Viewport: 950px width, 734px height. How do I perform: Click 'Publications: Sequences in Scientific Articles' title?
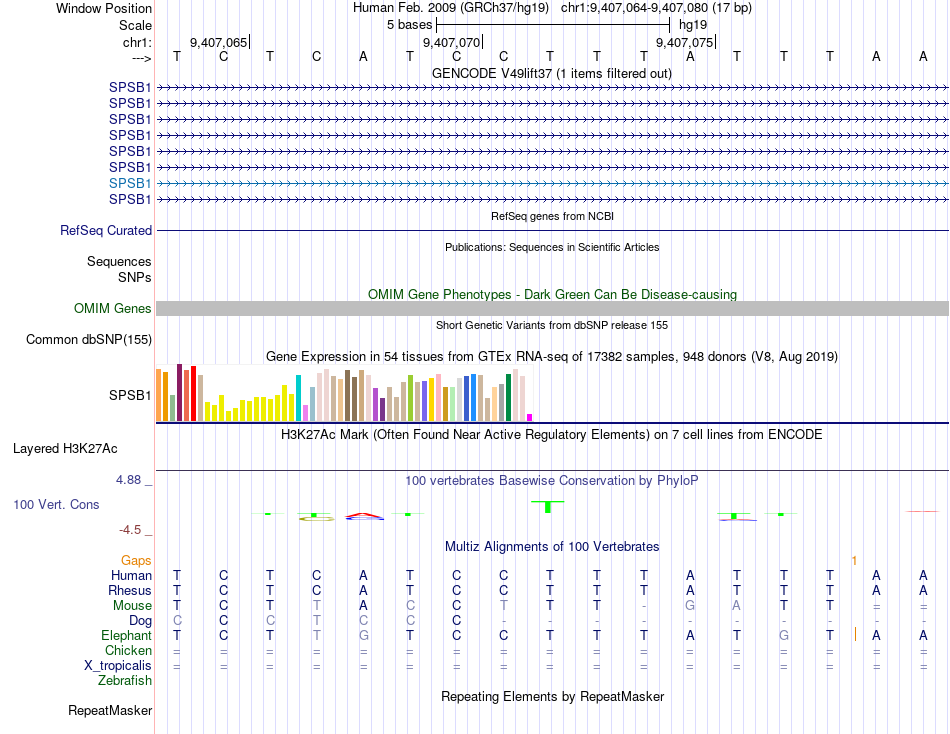pos(552,247)
